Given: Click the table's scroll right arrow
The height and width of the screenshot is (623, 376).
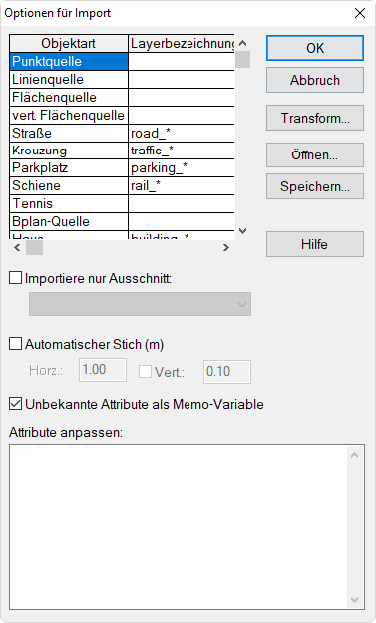Looking at the screenshot, I should click(226, 248).
